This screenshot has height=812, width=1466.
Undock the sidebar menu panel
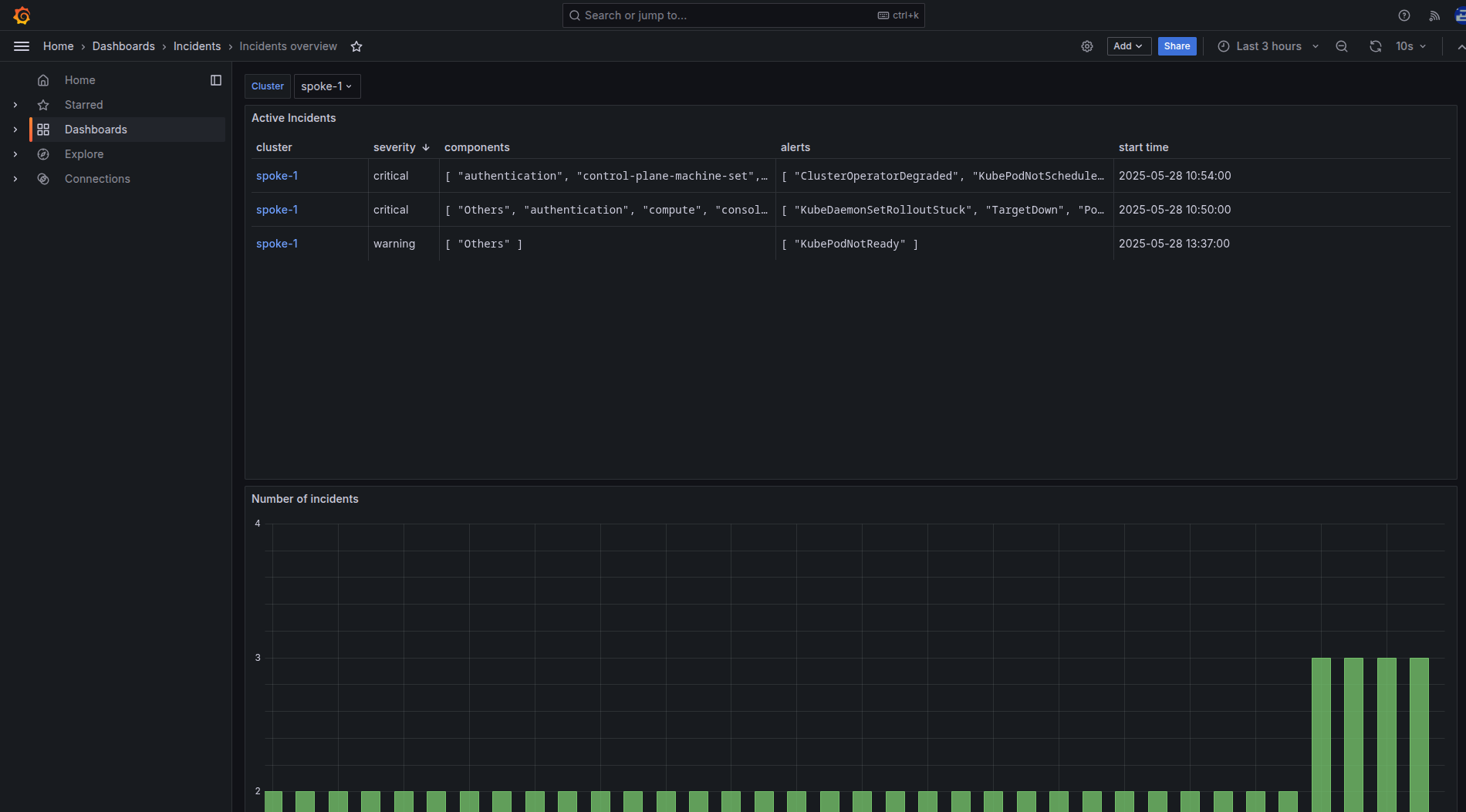[x=216, y=80]
